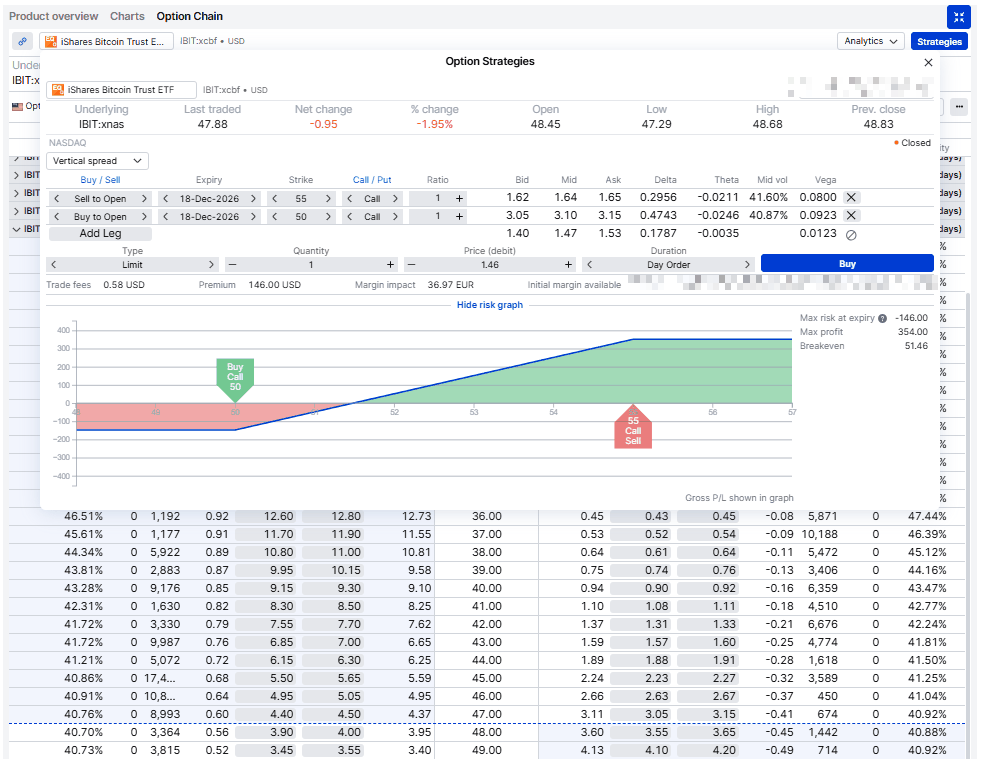
Task: Previous order type arrow beside Limit
Action: pos(54,265)
